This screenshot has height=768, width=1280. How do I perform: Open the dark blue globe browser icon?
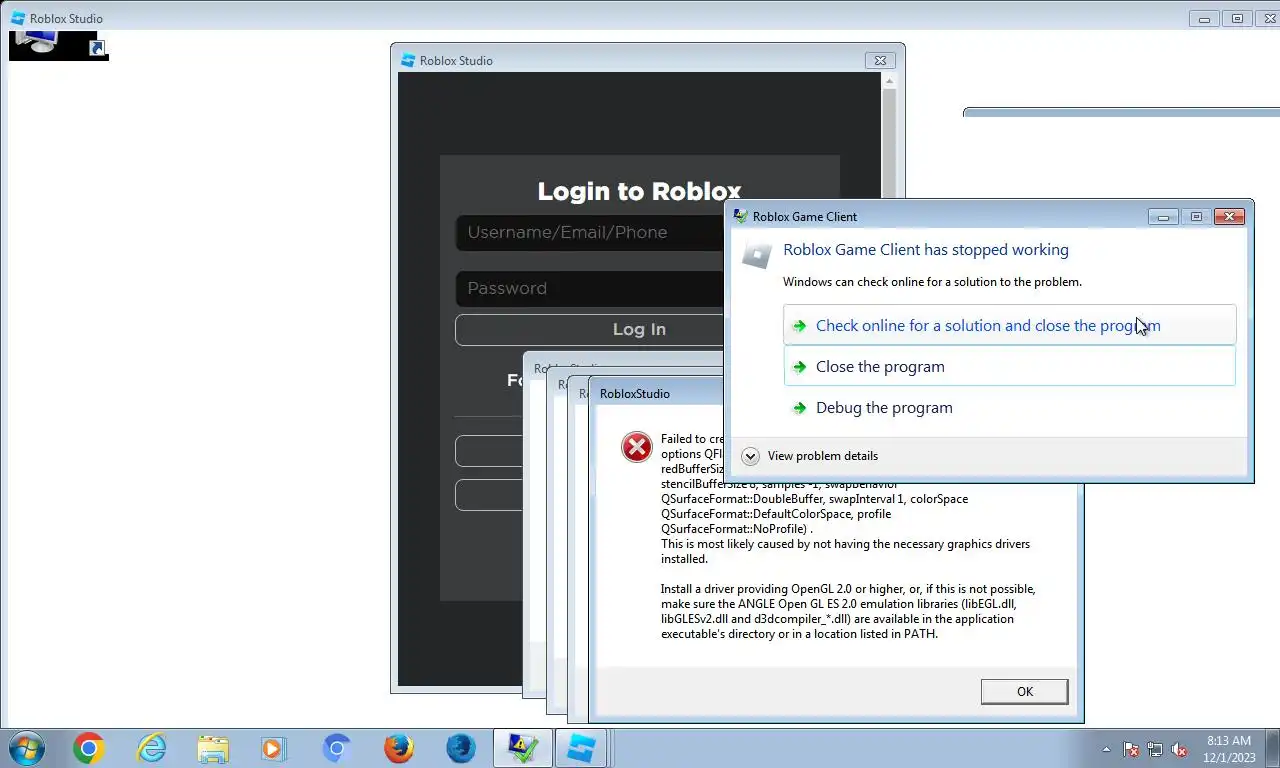[461, 748]
